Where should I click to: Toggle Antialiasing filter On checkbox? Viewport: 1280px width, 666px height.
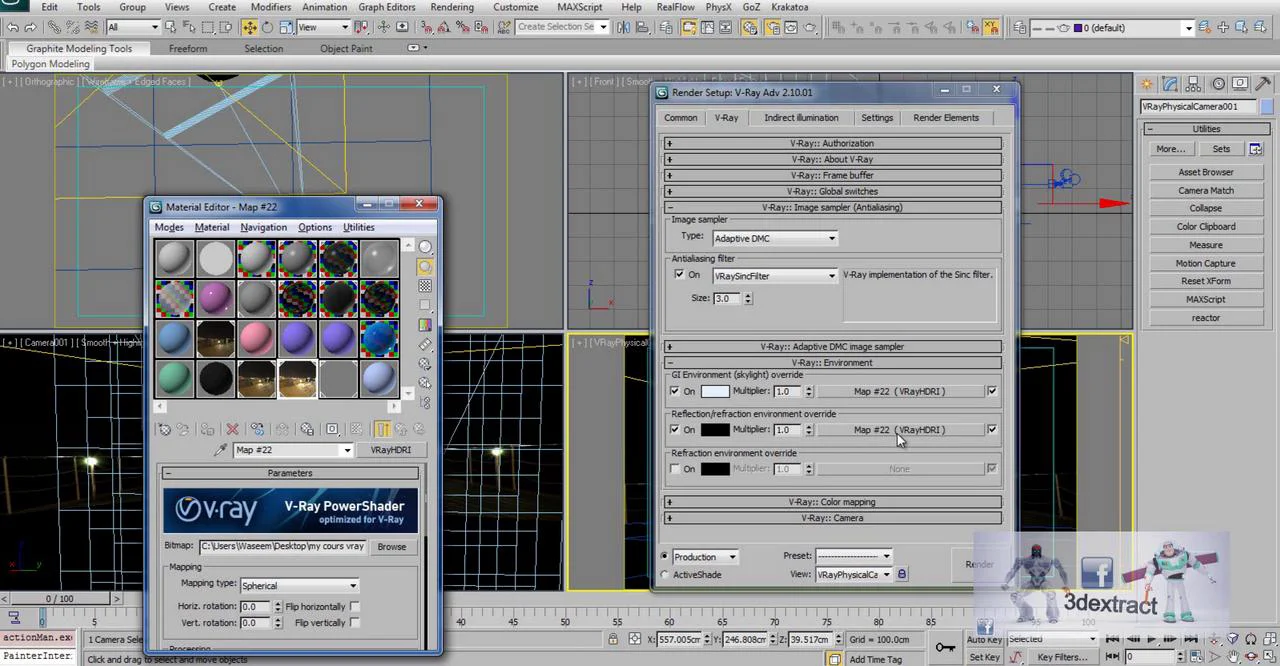680,274
